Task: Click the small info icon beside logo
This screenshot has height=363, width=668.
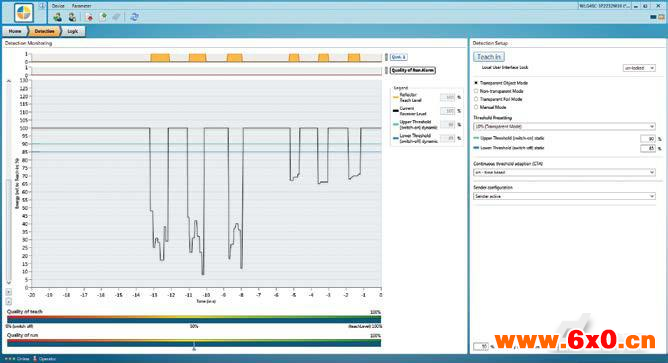Action: click(x=42, y=6)
